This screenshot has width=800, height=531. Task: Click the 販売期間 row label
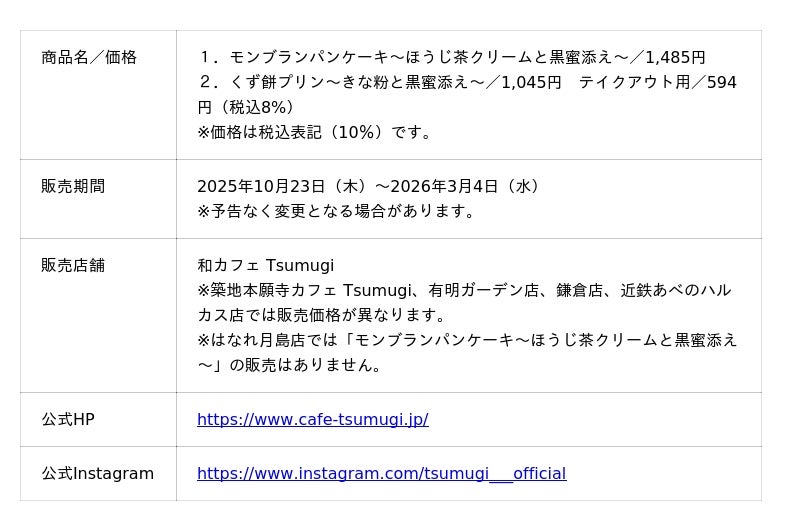pyautogui.click(x=73, y=187)
